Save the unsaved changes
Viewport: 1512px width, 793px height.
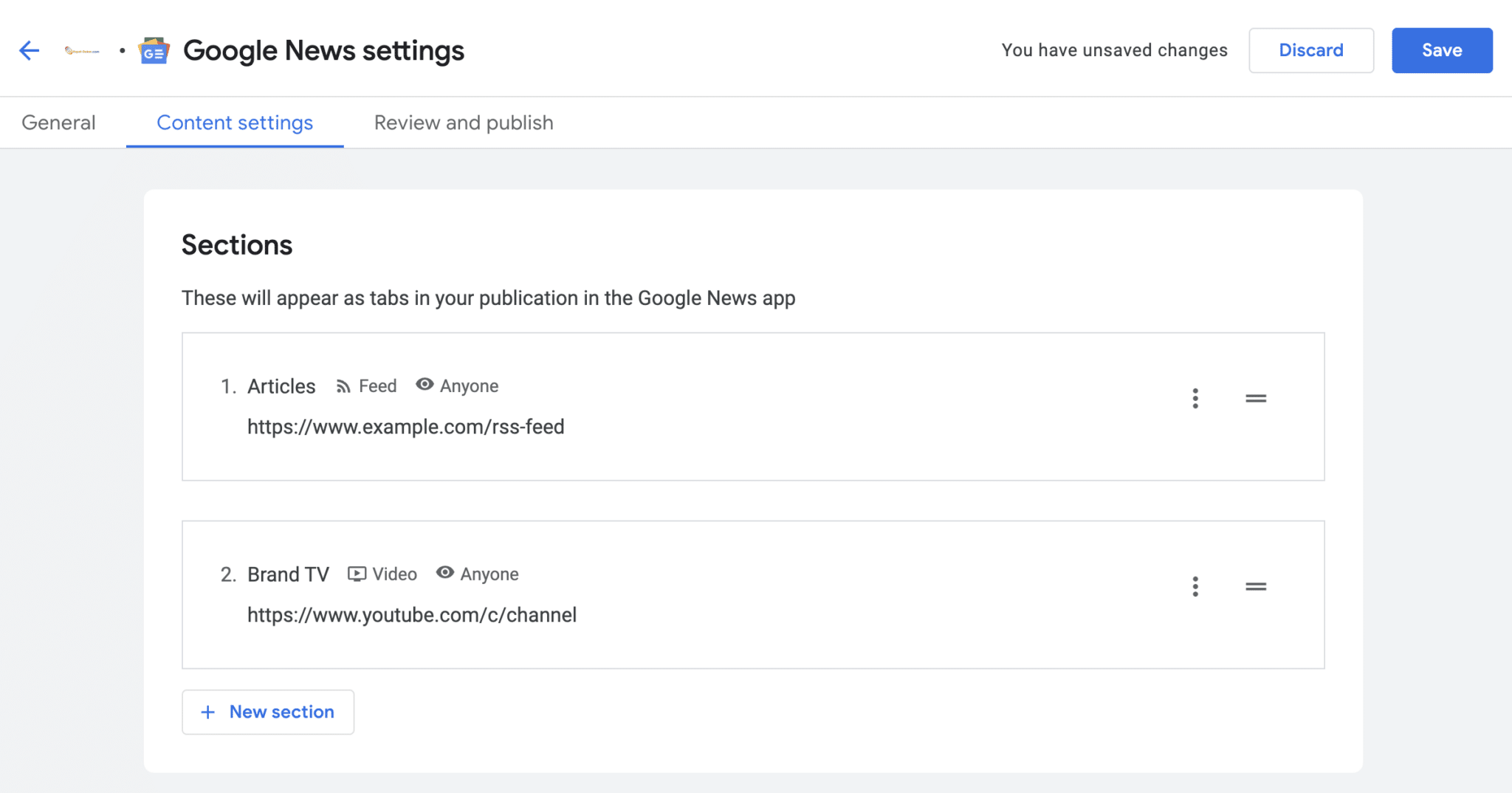1441,50
